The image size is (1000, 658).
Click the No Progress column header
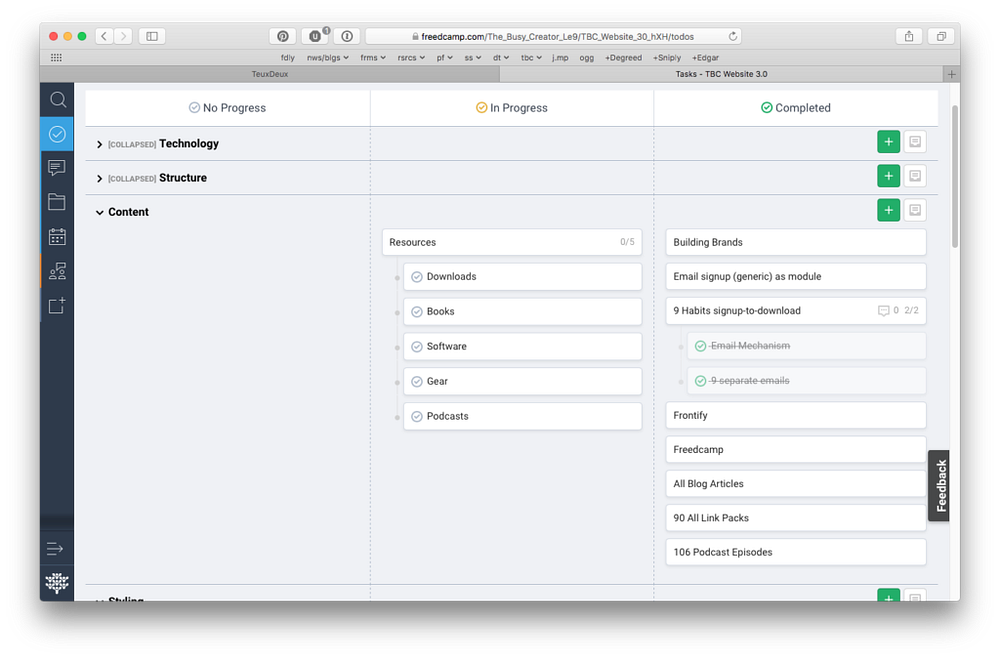(228, 108)
